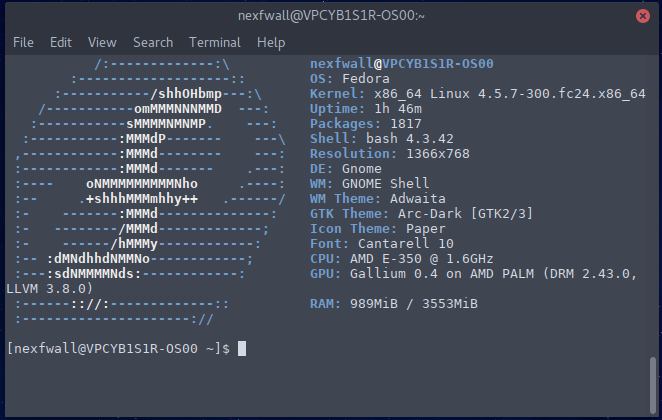Click the GPU Gallium 0.4 line
Viewport: 662px width, 420px height.
[472, 273]
